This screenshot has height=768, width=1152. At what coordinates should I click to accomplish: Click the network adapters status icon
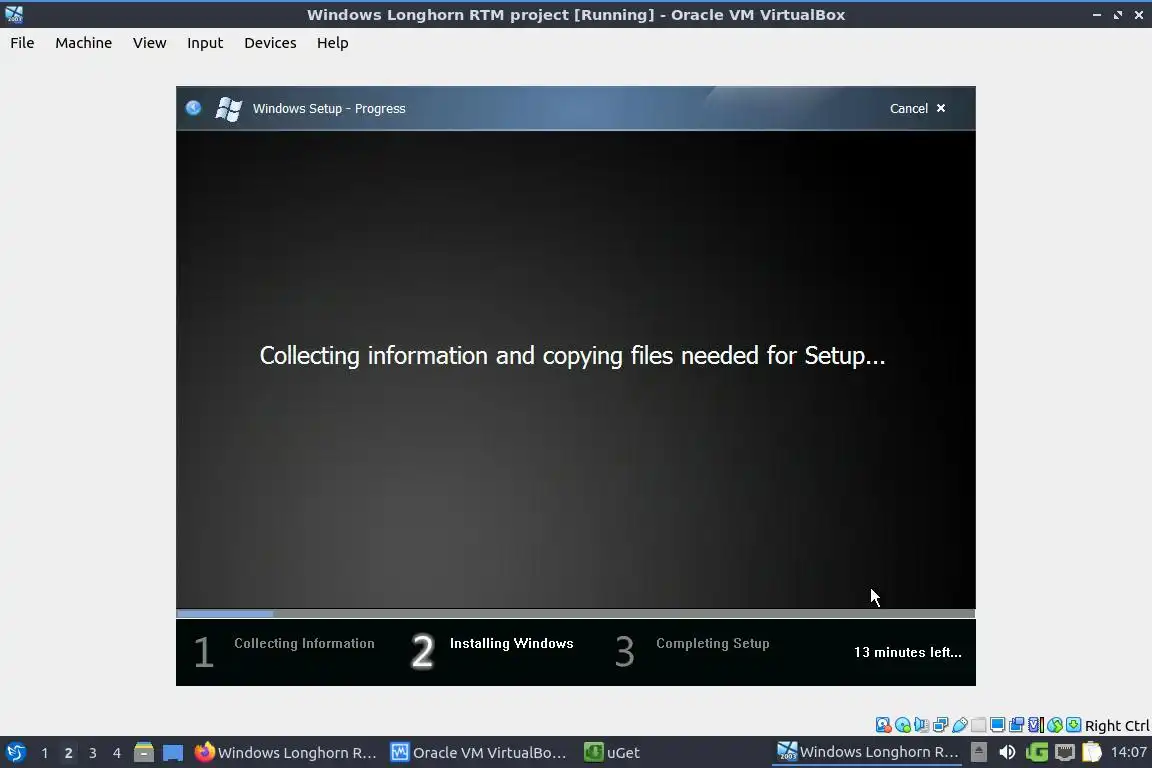(940, 725)
